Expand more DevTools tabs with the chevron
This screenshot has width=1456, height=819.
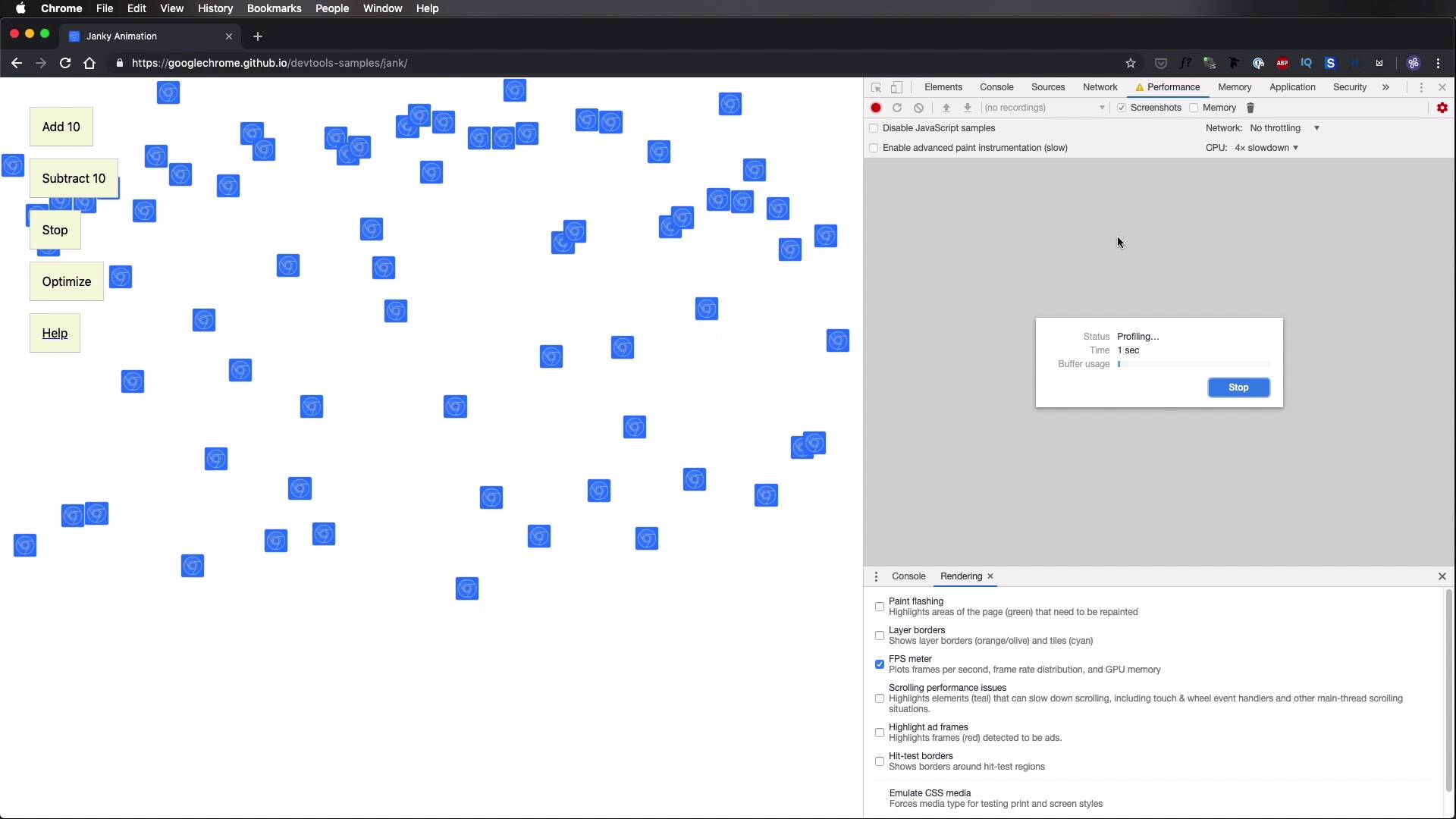pos(1385,87)
